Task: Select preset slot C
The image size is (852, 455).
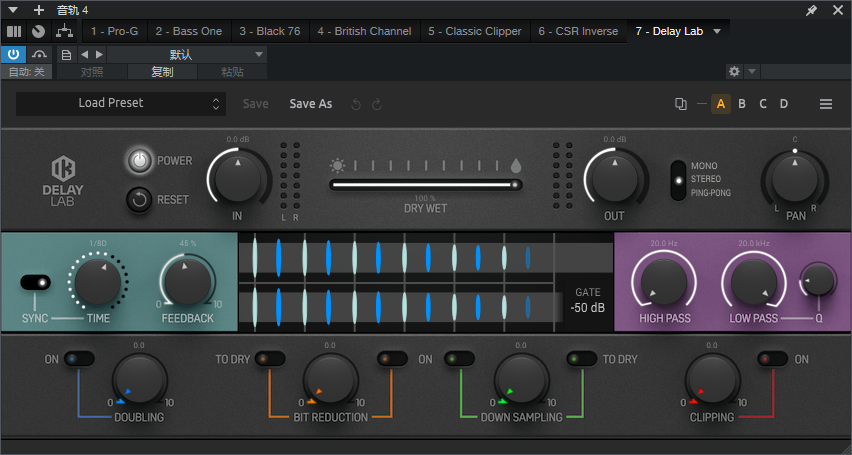Action: click(763, 104)
